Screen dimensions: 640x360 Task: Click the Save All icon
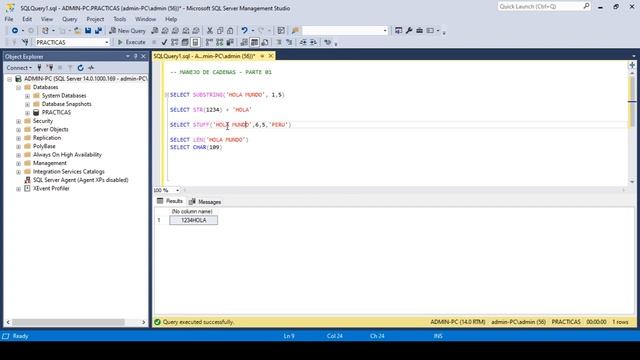98,31
